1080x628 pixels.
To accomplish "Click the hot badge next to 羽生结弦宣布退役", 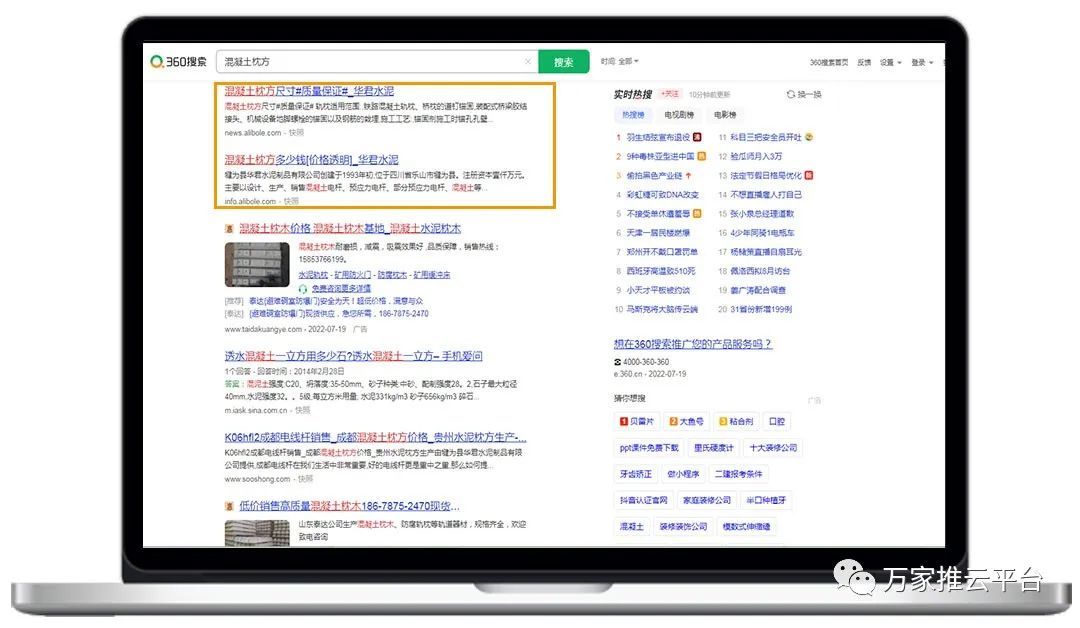I will tap(697, 137).
